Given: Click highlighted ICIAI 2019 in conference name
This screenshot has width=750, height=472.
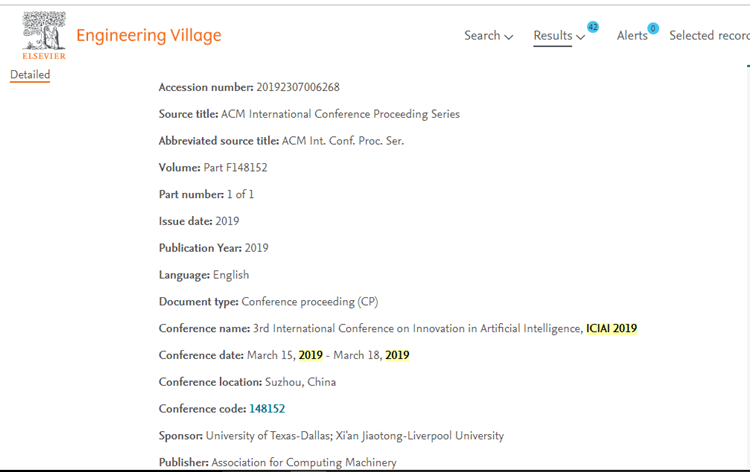Looking at the screenshot, I should coord(611,329).
